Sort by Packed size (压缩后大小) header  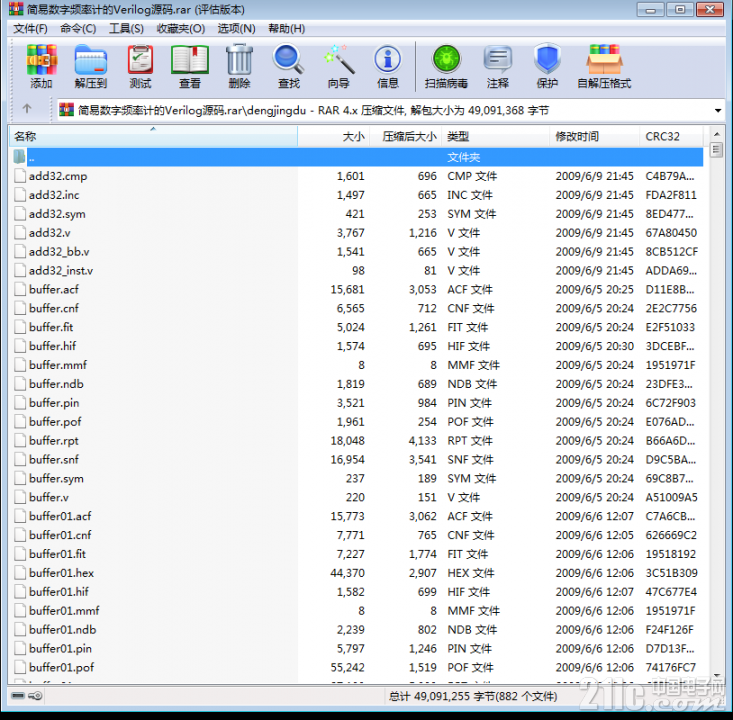(406, 136)
